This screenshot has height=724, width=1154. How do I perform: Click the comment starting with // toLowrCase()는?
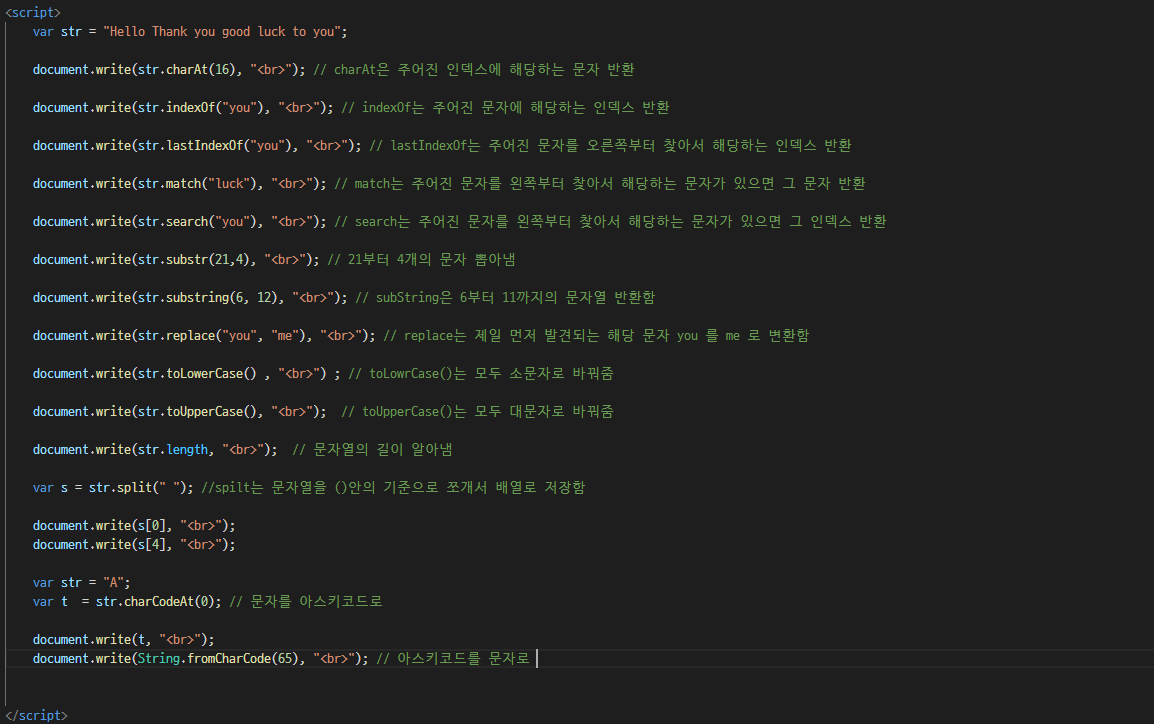pos(481,374)
